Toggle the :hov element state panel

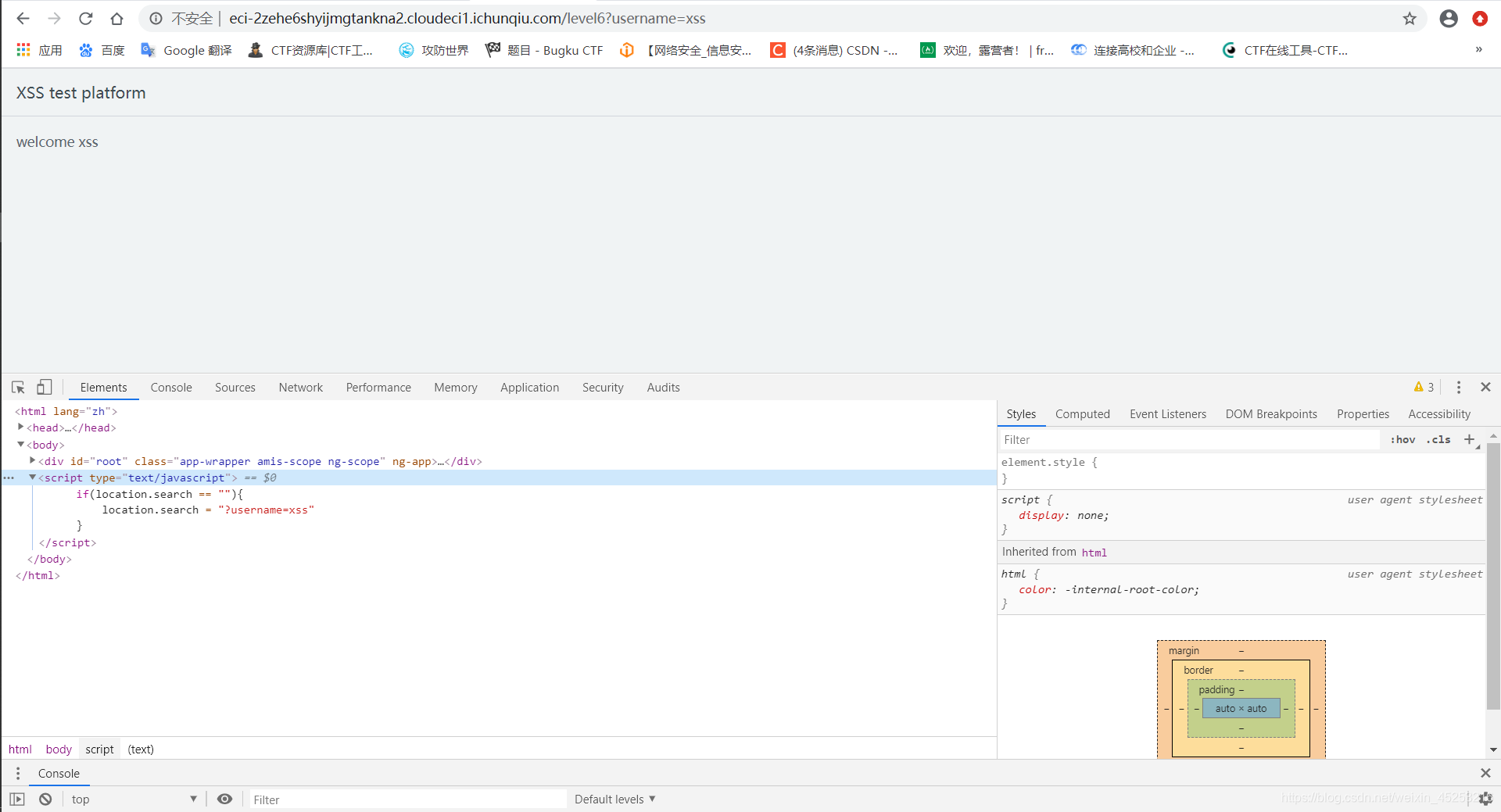(x=1402, y=439)
